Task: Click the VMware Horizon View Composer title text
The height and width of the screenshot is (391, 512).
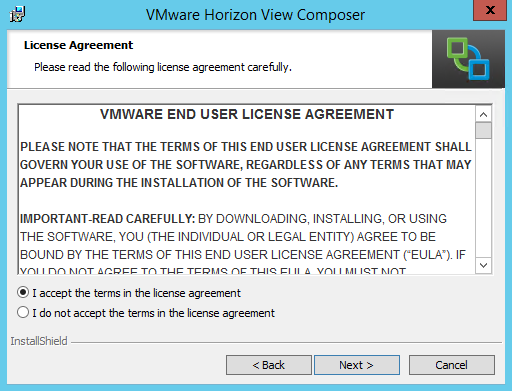Action: [255, 15]
